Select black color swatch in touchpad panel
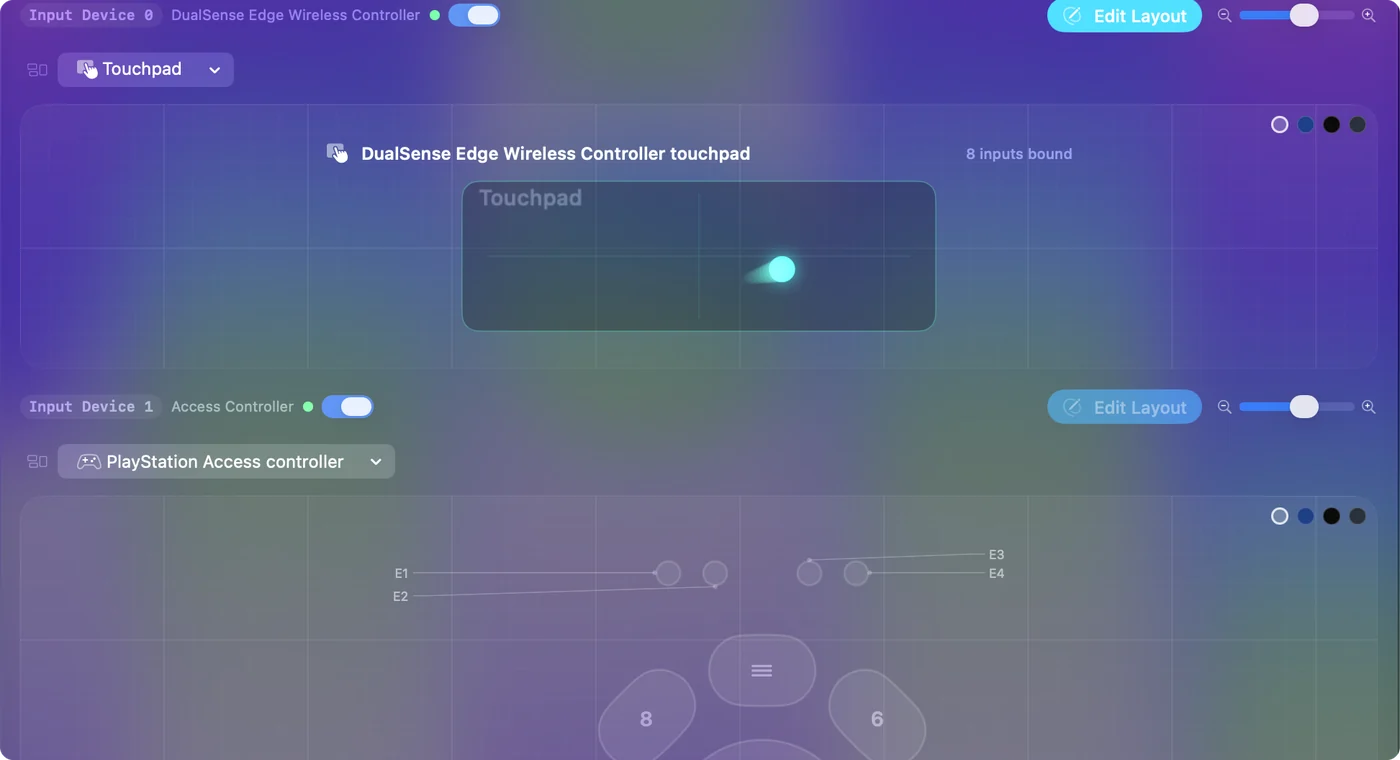This screenshot has width=1400, height=760. pyautogui.click(x=1331, y=125)
